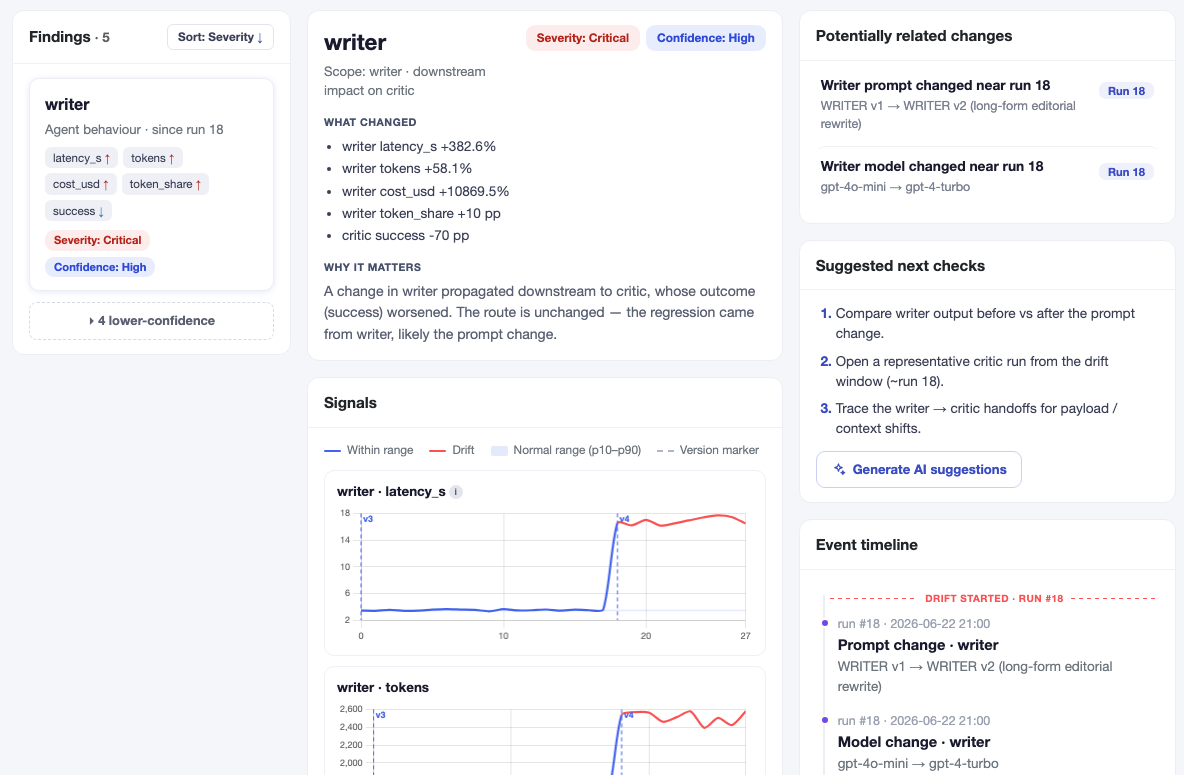Click the v3 marker on tokens chart

(x=381, y=715)
